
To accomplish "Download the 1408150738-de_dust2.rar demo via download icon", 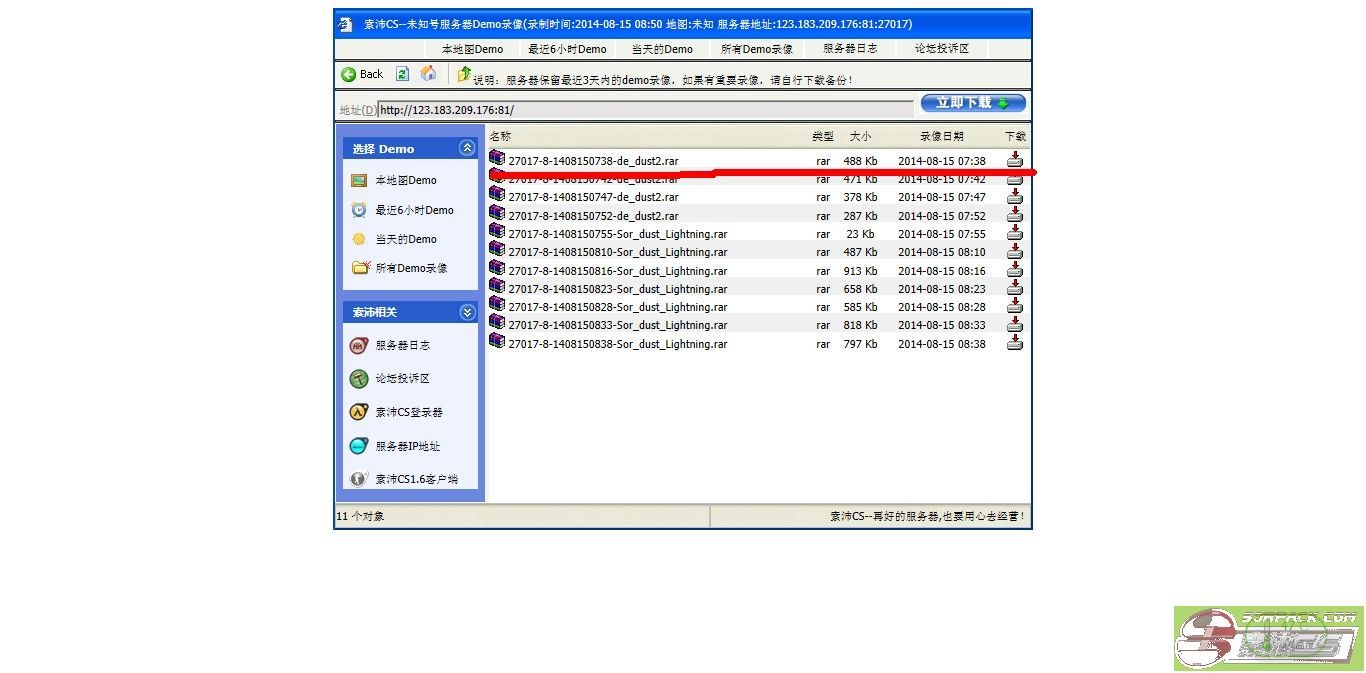I will [x=1015, y=160].
